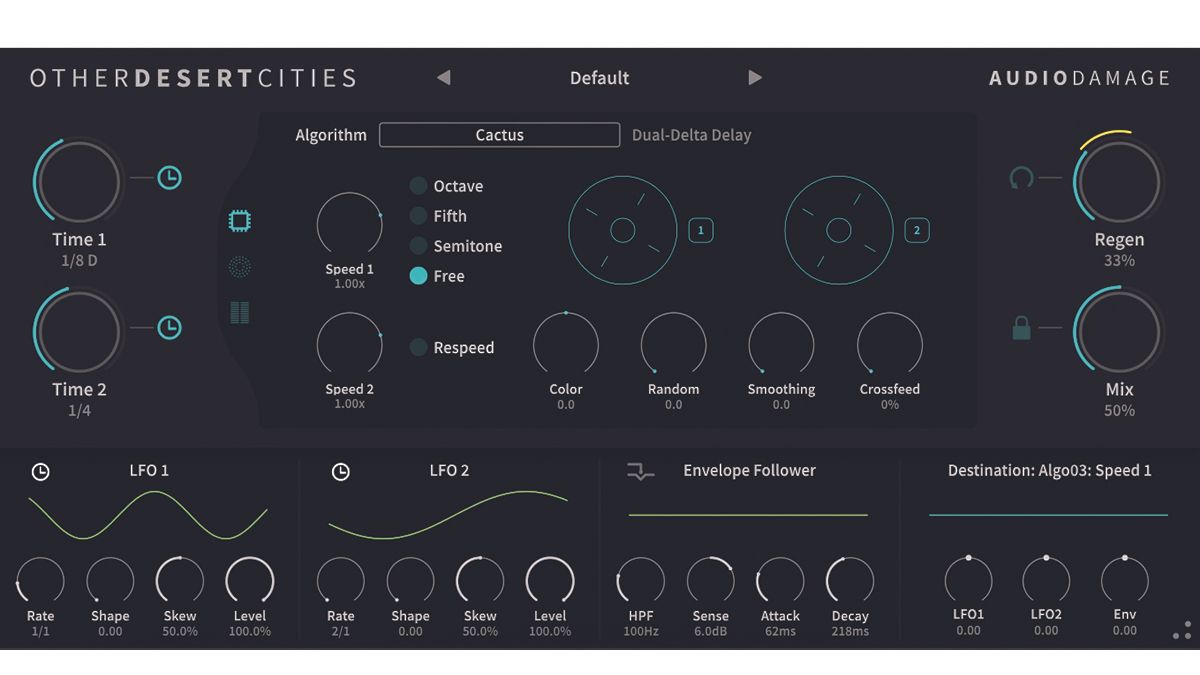Click the Regen knob
The width and height of the screenshot is (1200, 675).
click(1119, 183)
